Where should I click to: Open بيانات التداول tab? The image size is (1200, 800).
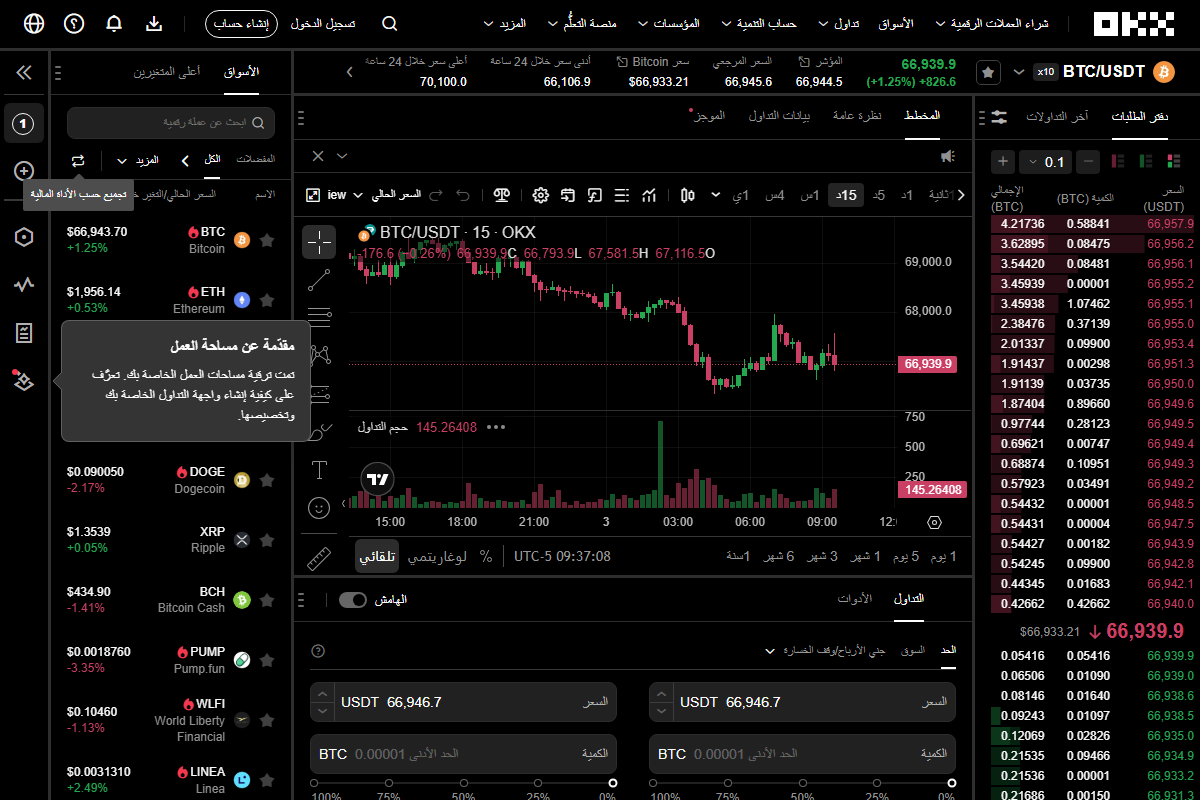point(780,116)
